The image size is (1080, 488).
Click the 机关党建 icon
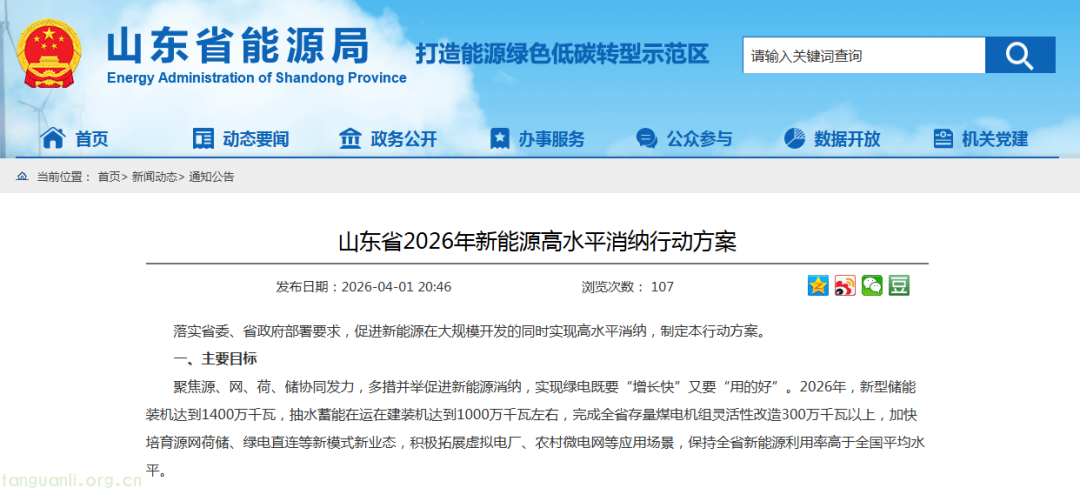click(943, 138)
